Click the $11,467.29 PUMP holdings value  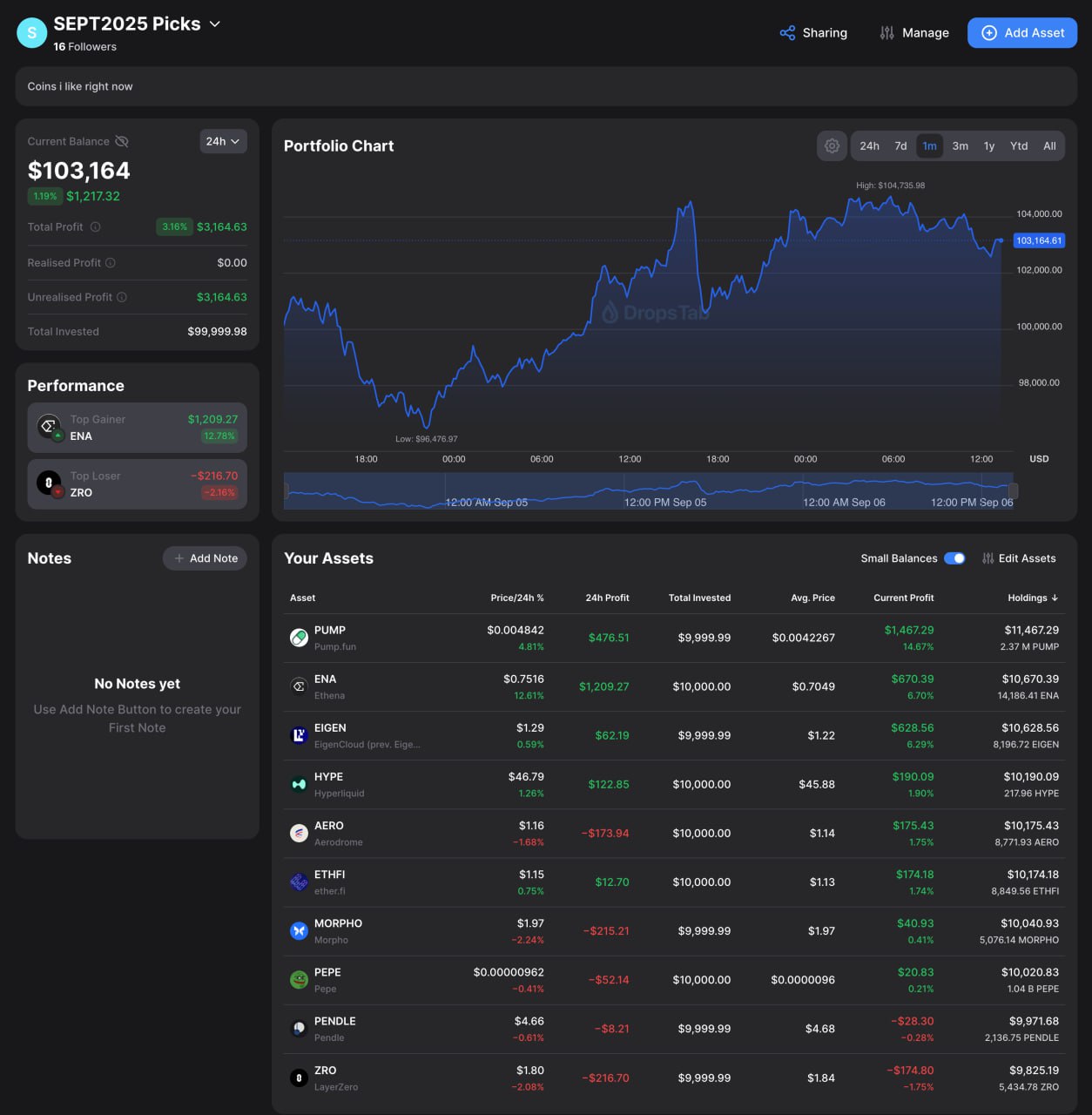pyautogui.click(x=1031, y=630)
